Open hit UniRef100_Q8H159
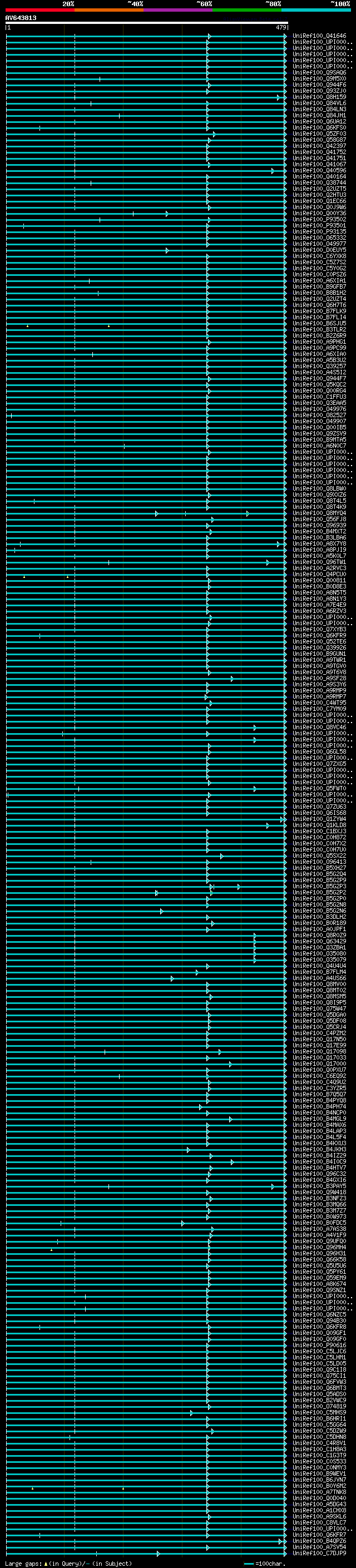Viewport: 356px width, 1568px height. [319, 97]
